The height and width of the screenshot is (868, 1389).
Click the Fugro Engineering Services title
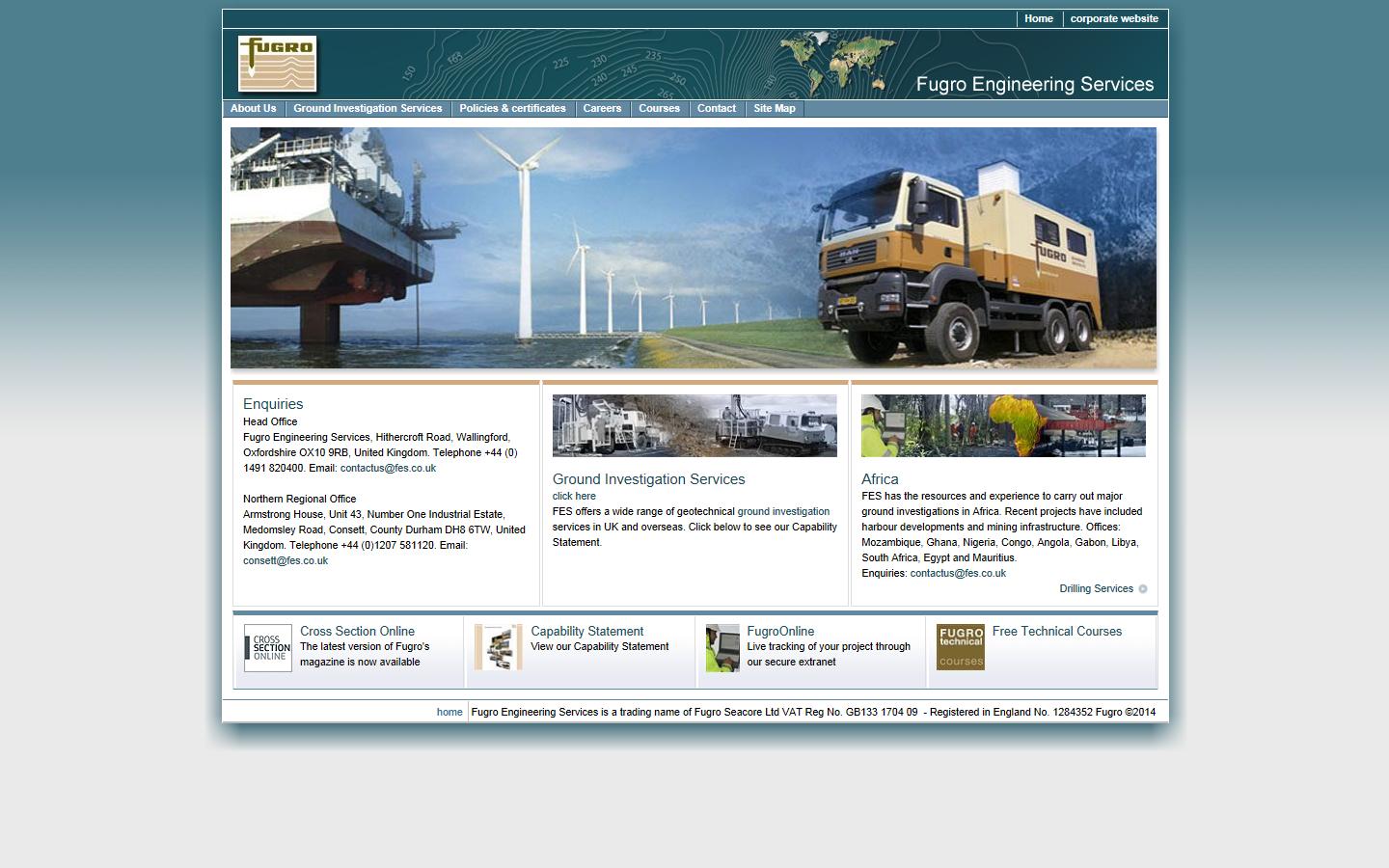click(x=1035, y=85)
